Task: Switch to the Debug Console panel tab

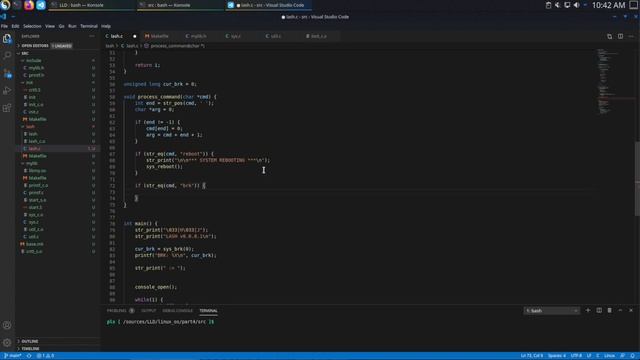Action: (x=178, y=311)
